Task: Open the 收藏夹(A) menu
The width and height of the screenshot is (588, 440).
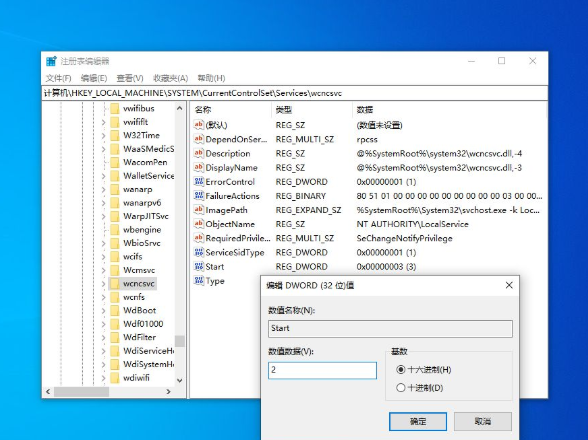Action: point(170,78)
